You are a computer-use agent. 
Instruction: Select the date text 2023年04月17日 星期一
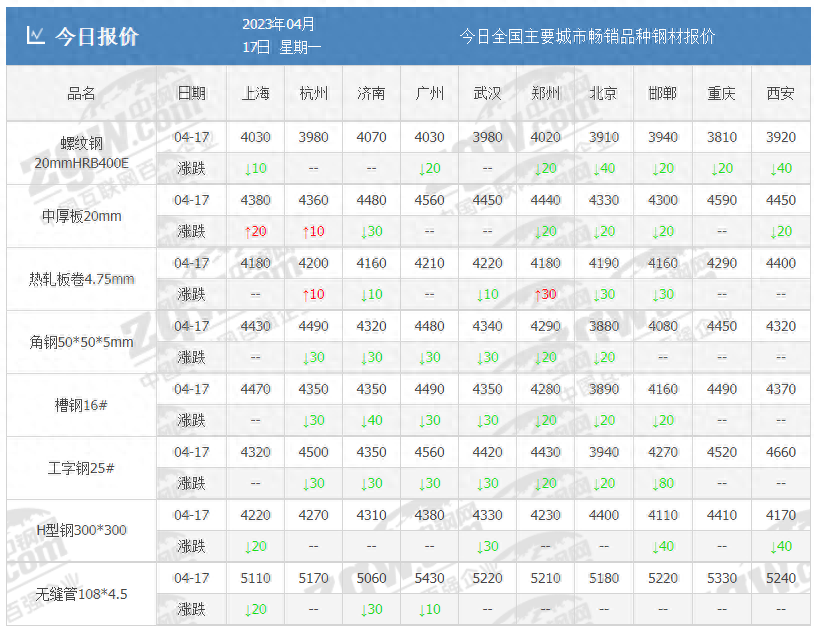tap(281, 35)
